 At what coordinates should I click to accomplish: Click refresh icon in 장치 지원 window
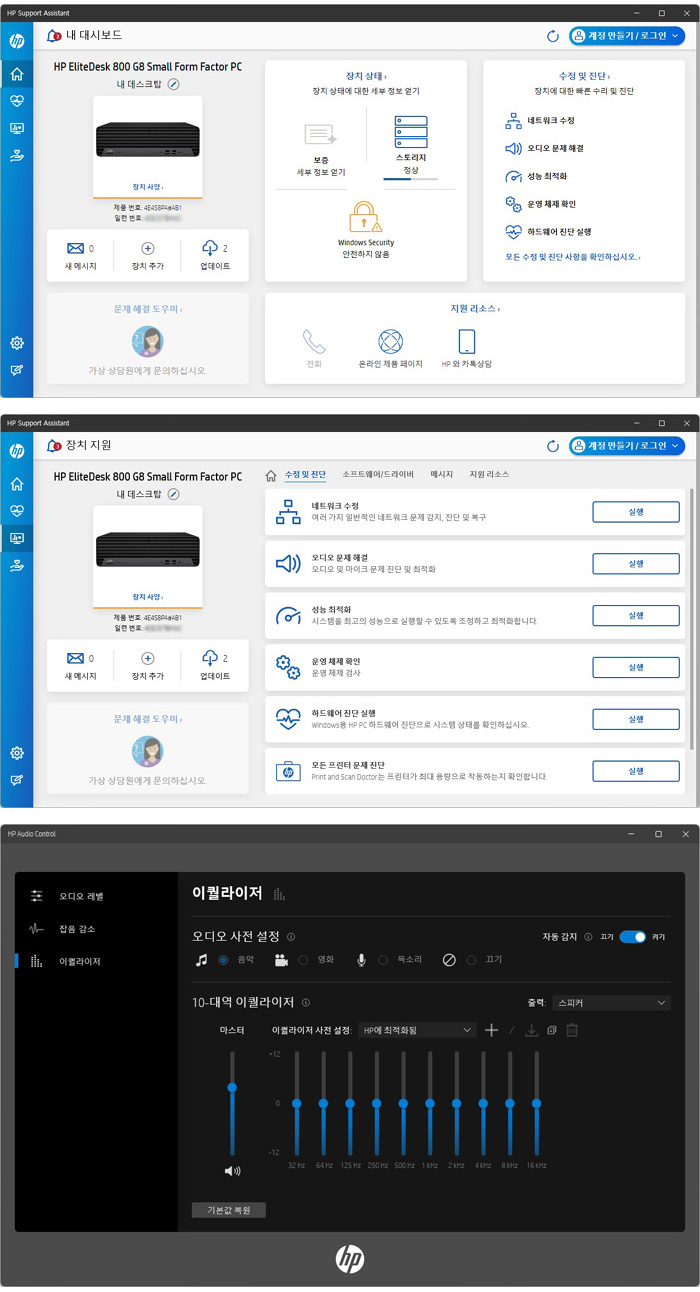(x=553, y=446)
